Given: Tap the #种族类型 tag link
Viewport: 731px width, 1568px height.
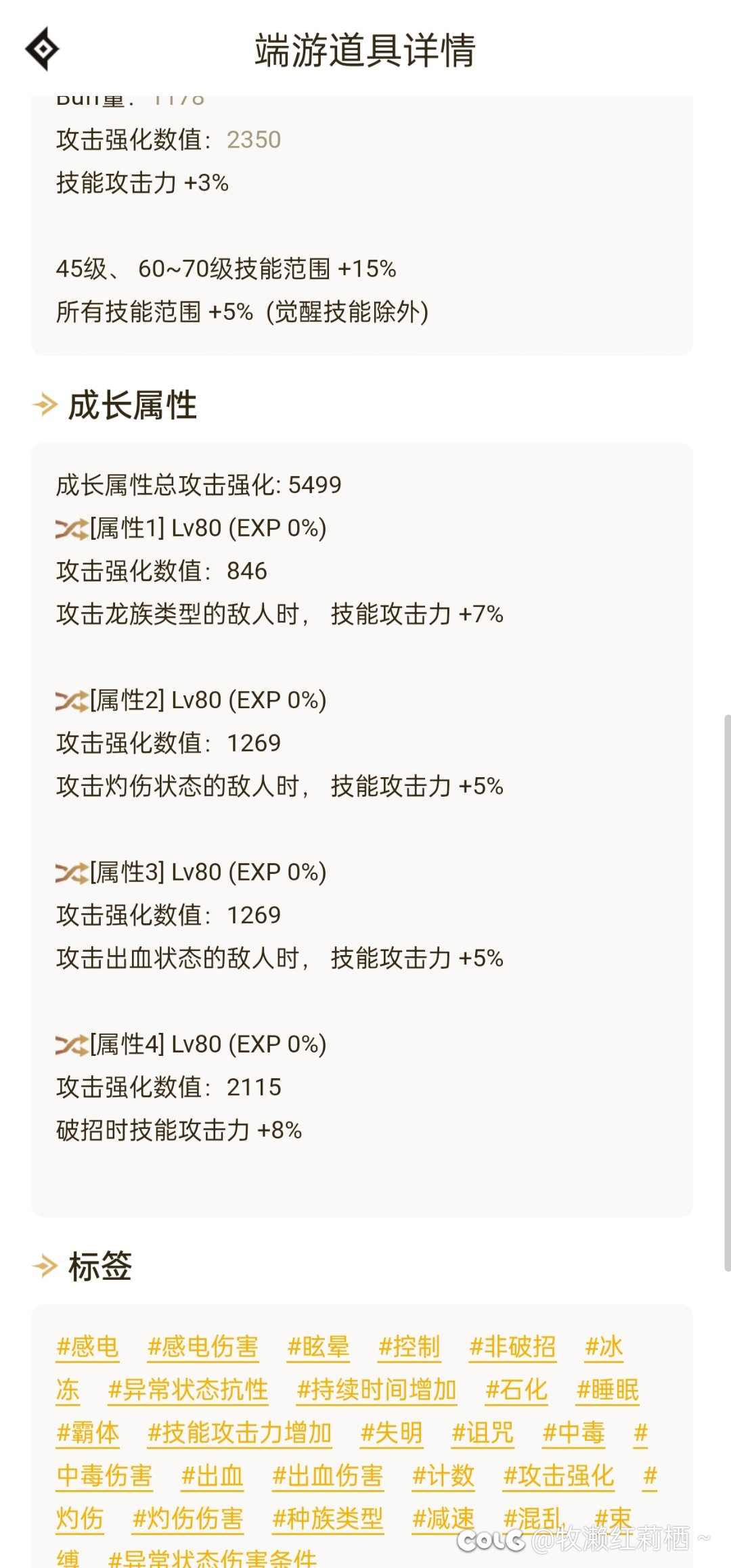Looking at the screenshot, I should [328, 1519].
